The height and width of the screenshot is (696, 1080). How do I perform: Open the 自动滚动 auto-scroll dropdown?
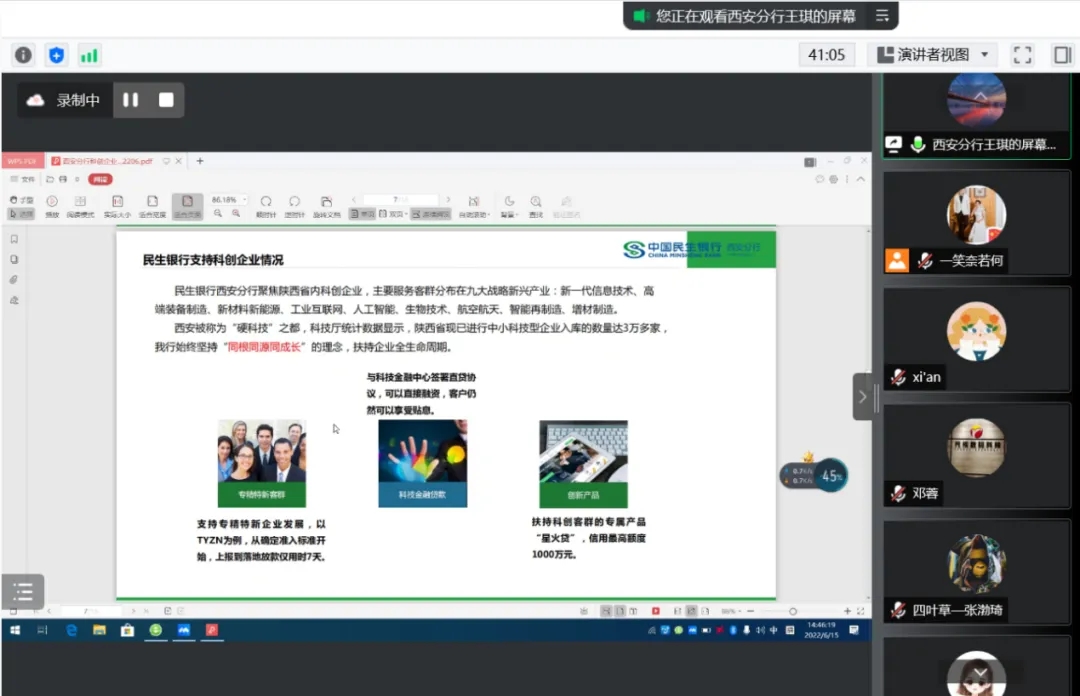pos(474,206)
